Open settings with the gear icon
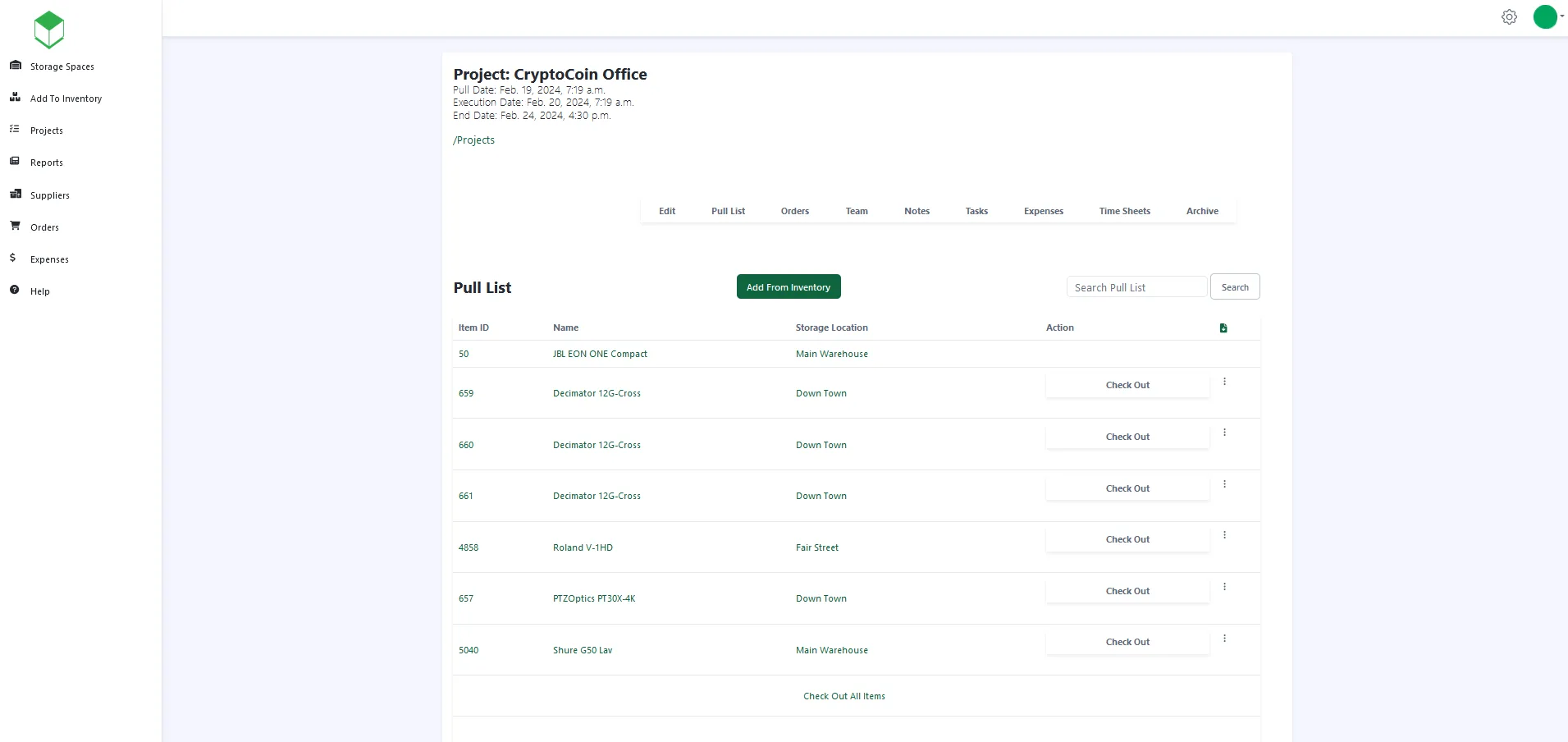The width and height of the screenshot is (1568, 742). point(1510,16)
